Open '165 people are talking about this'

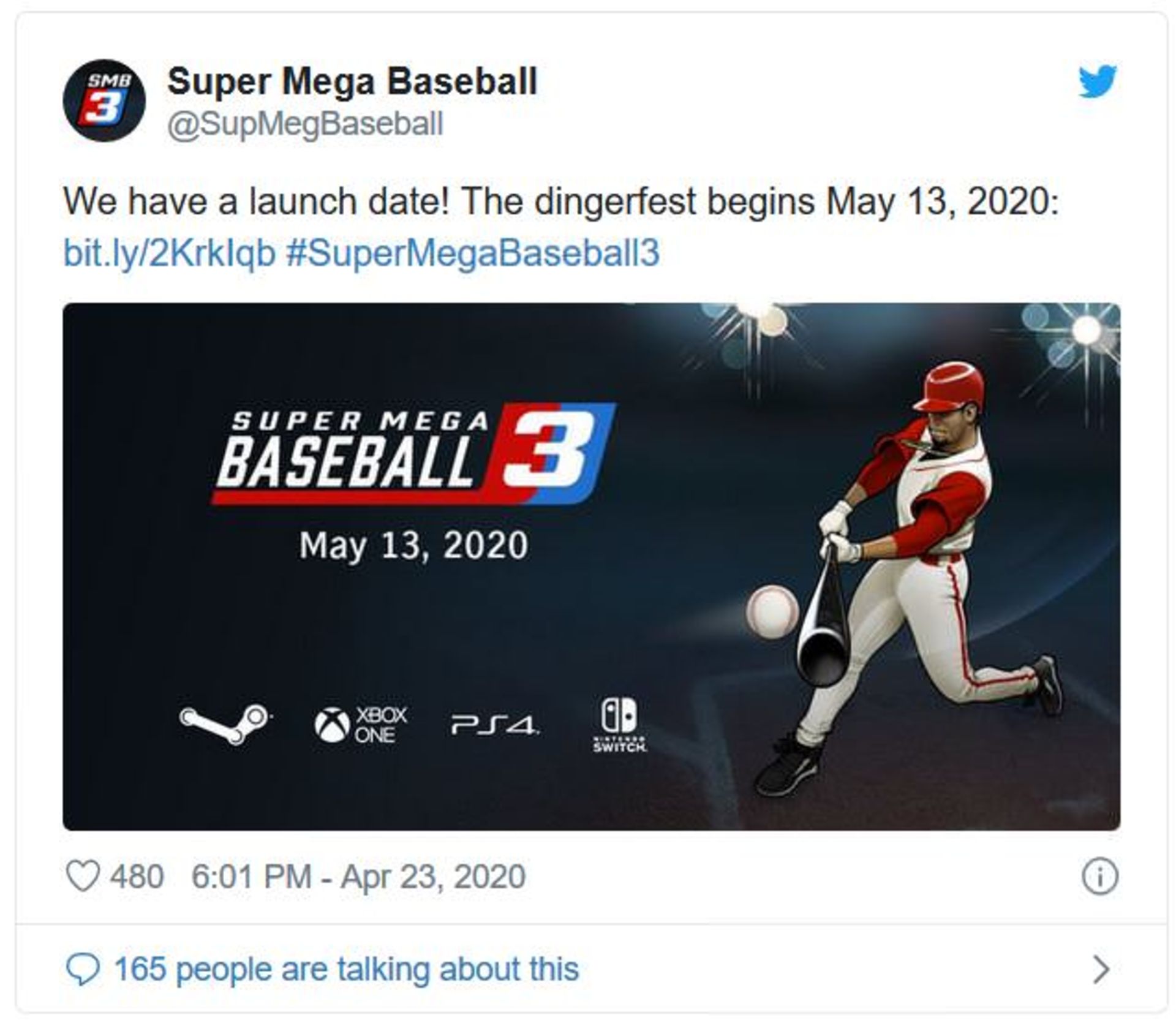point(346,969)
